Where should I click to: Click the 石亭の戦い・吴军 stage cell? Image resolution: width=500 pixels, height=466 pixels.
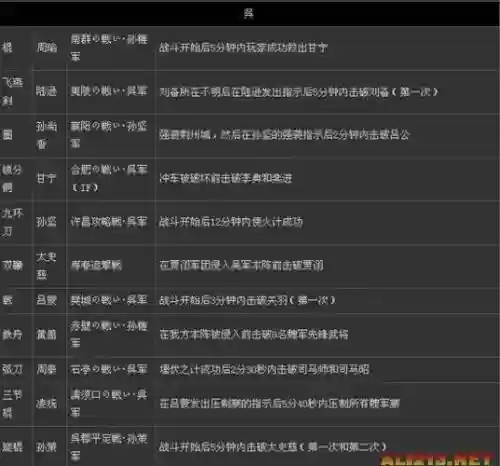(x=109, y=369)
